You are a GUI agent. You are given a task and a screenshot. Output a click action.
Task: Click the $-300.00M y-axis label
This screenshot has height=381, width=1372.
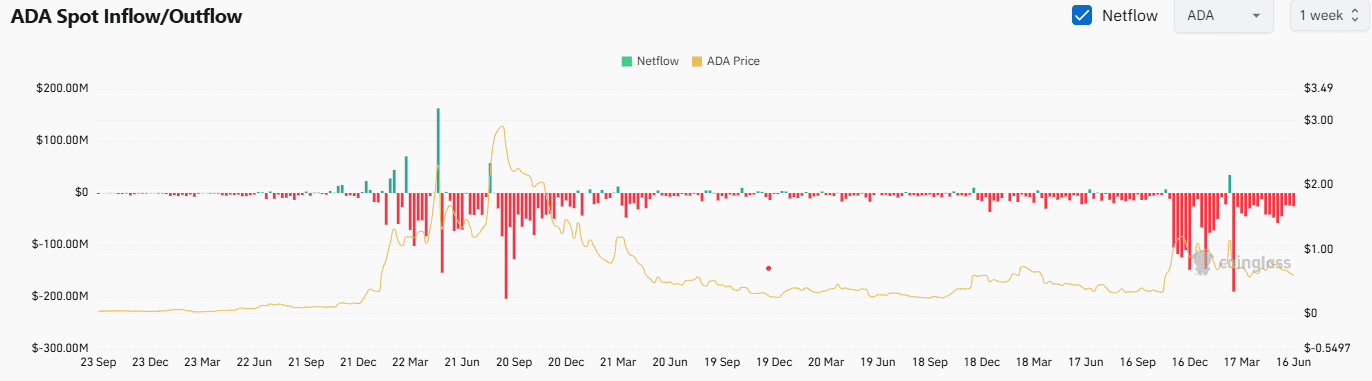point(61,349)
